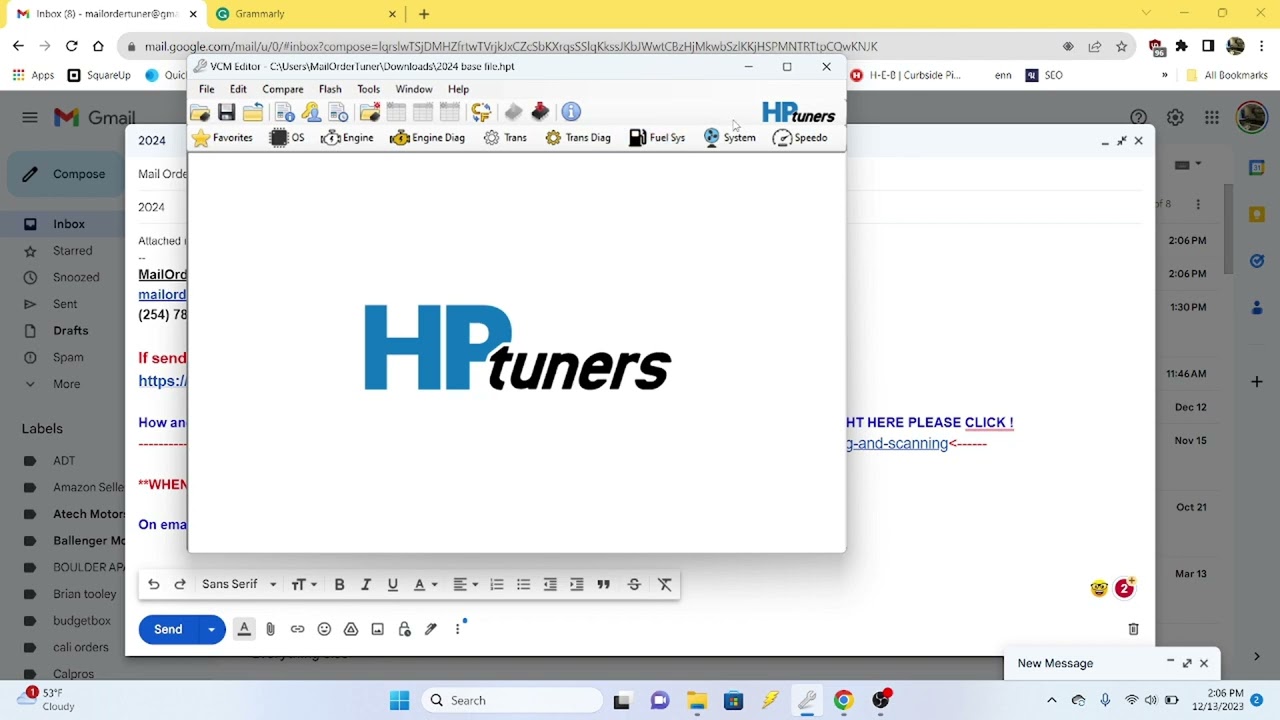
Task: Toggle numbered list in compose
Action: pyautogui.click(x=497, y=585)
